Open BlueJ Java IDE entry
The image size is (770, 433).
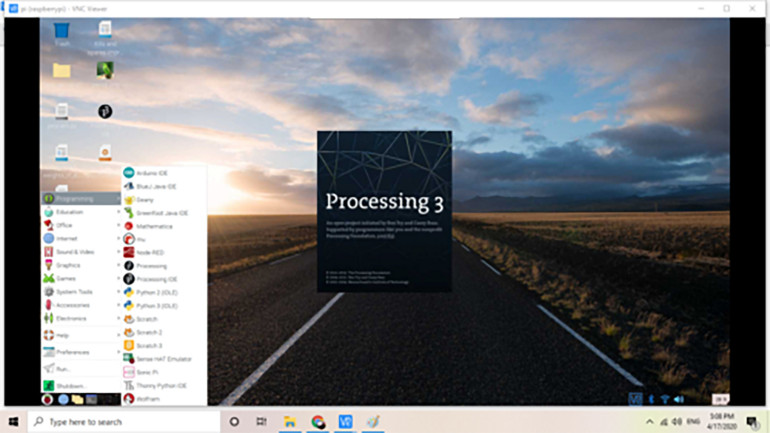[164, 186]
